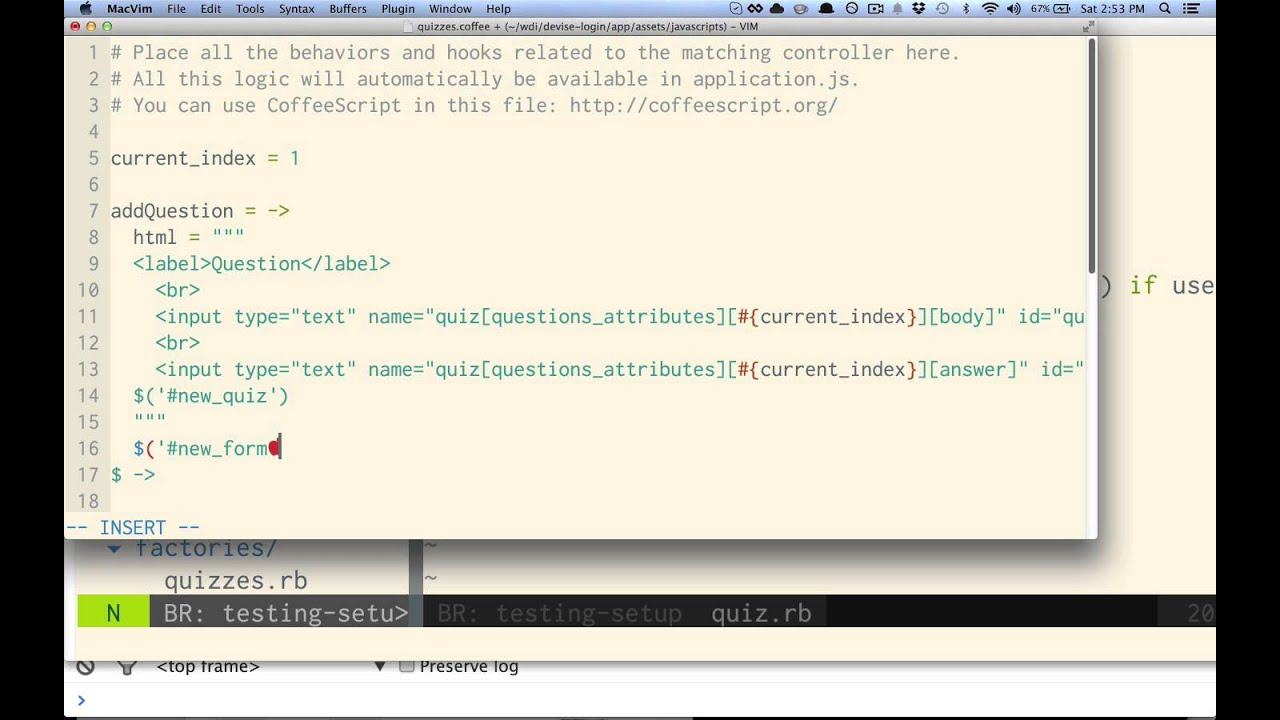This screenshot has width=1280, height=720.
Task: Open the Buffers menu
Action: [x=348, y=9]
